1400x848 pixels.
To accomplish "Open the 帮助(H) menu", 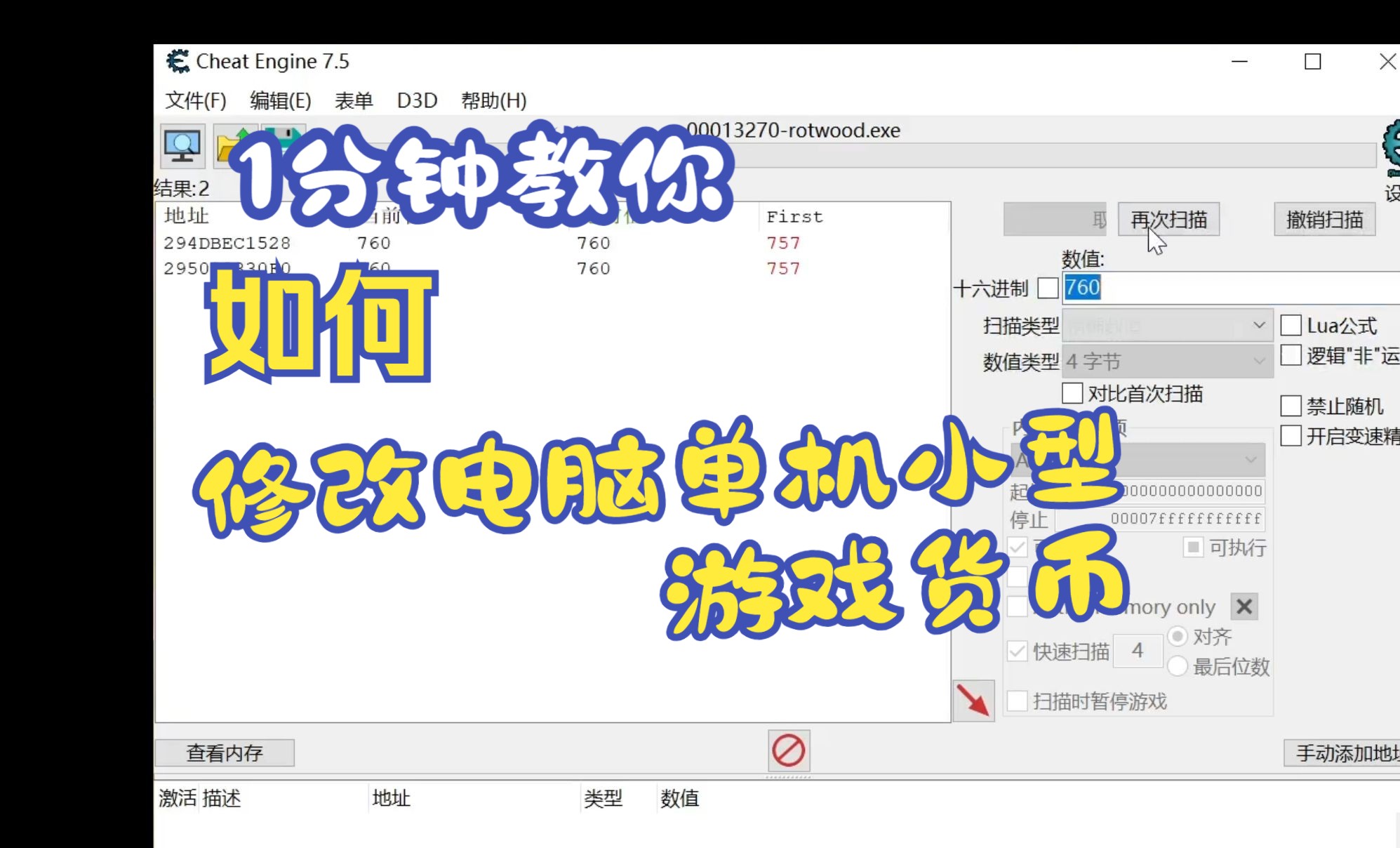I will (493, 100).
